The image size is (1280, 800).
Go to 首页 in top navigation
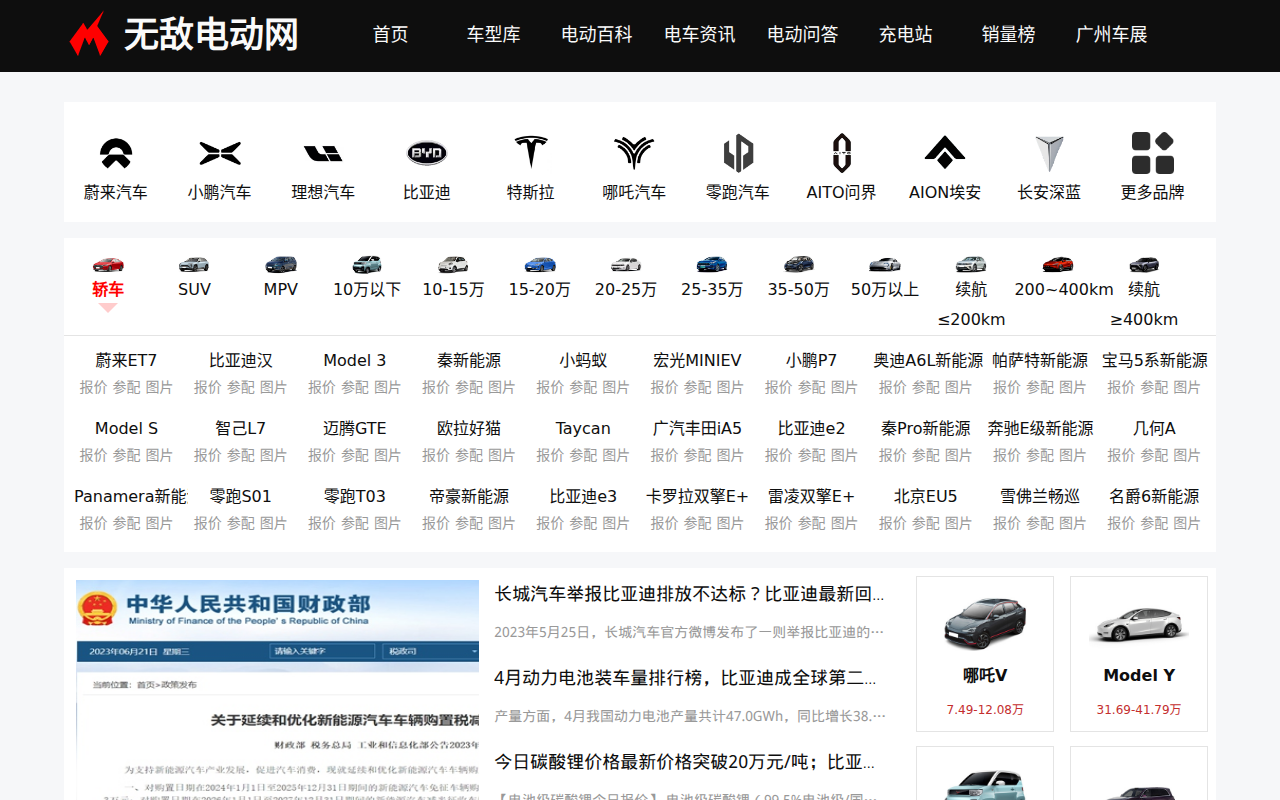point(391,35)
